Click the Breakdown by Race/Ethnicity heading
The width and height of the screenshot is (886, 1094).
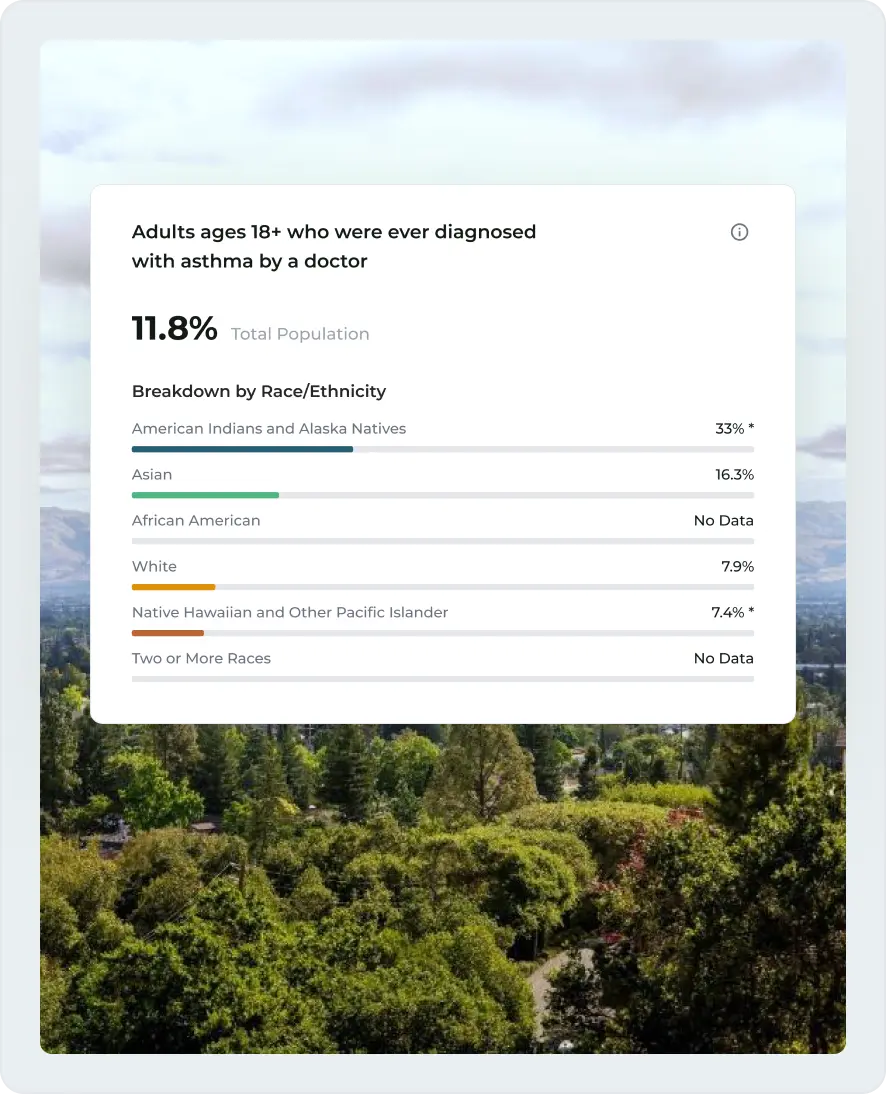259,391
